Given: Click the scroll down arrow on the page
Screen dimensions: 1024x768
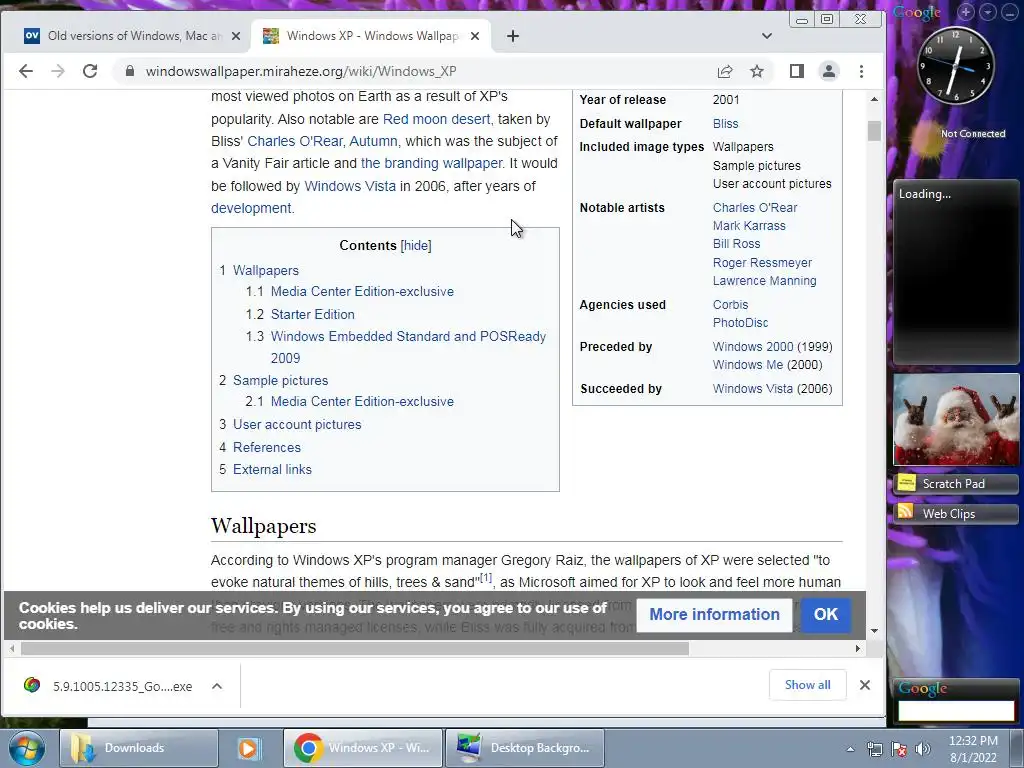Looking at the screenshot, I should [874, 631].
